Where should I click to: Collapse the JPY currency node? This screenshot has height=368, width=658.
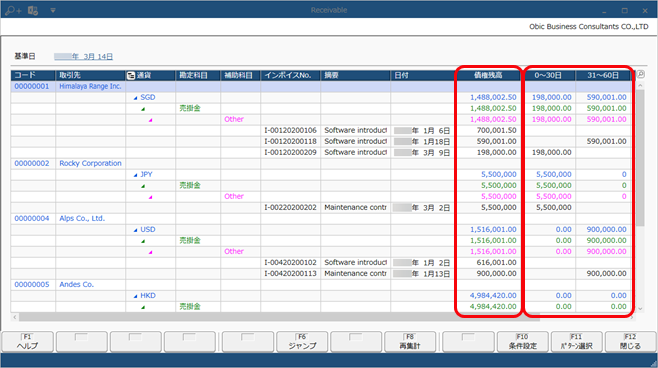tap(135, 175)
